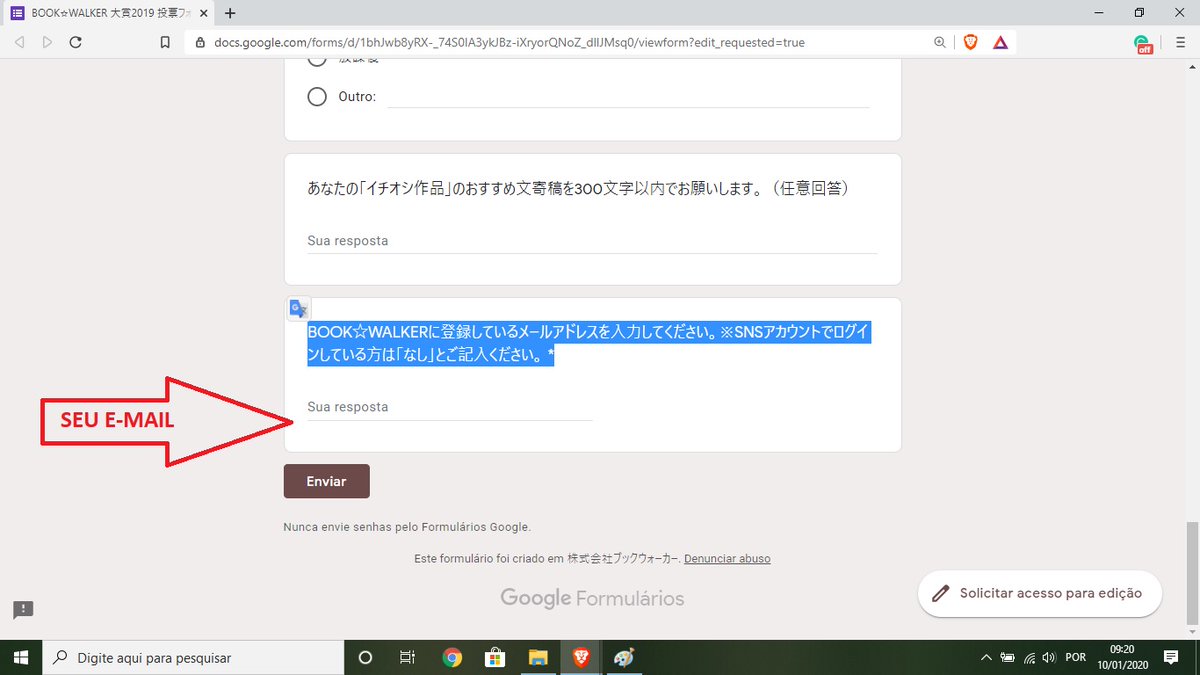This screenshot has height=675, width=1200.
Task: Click the Enviar button
Action: pos(326,481)
